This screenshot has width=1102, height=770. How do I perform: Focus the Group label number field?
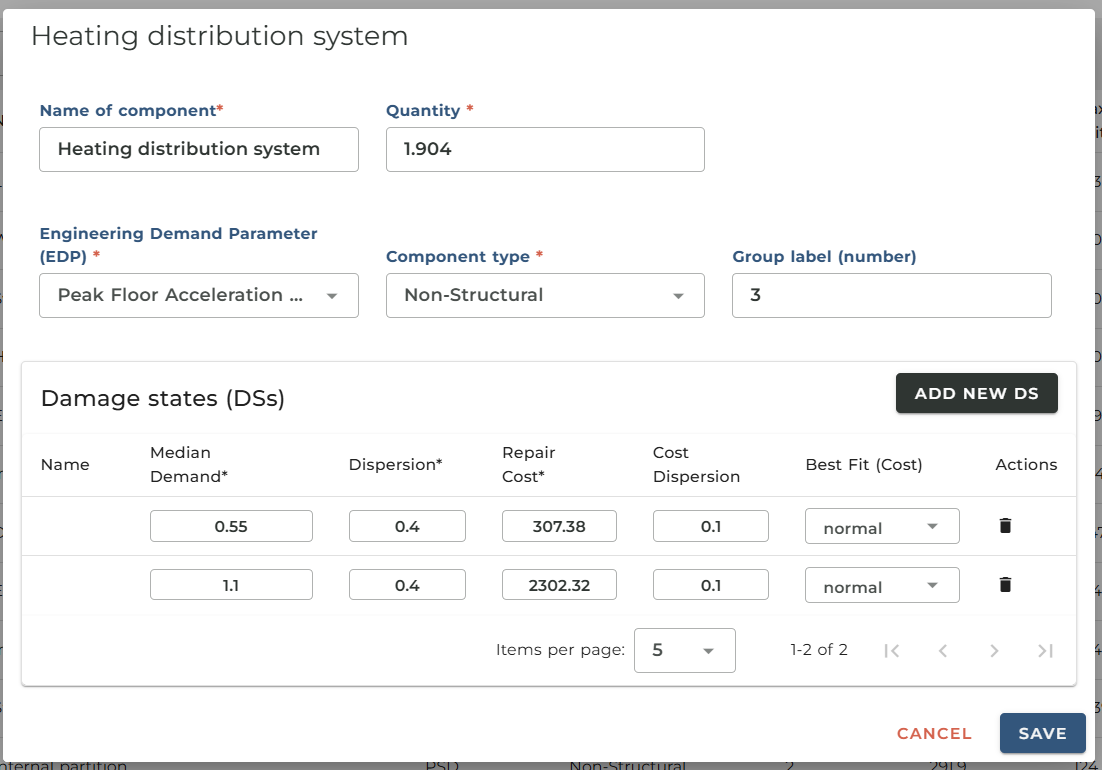(x=891, y=295)
